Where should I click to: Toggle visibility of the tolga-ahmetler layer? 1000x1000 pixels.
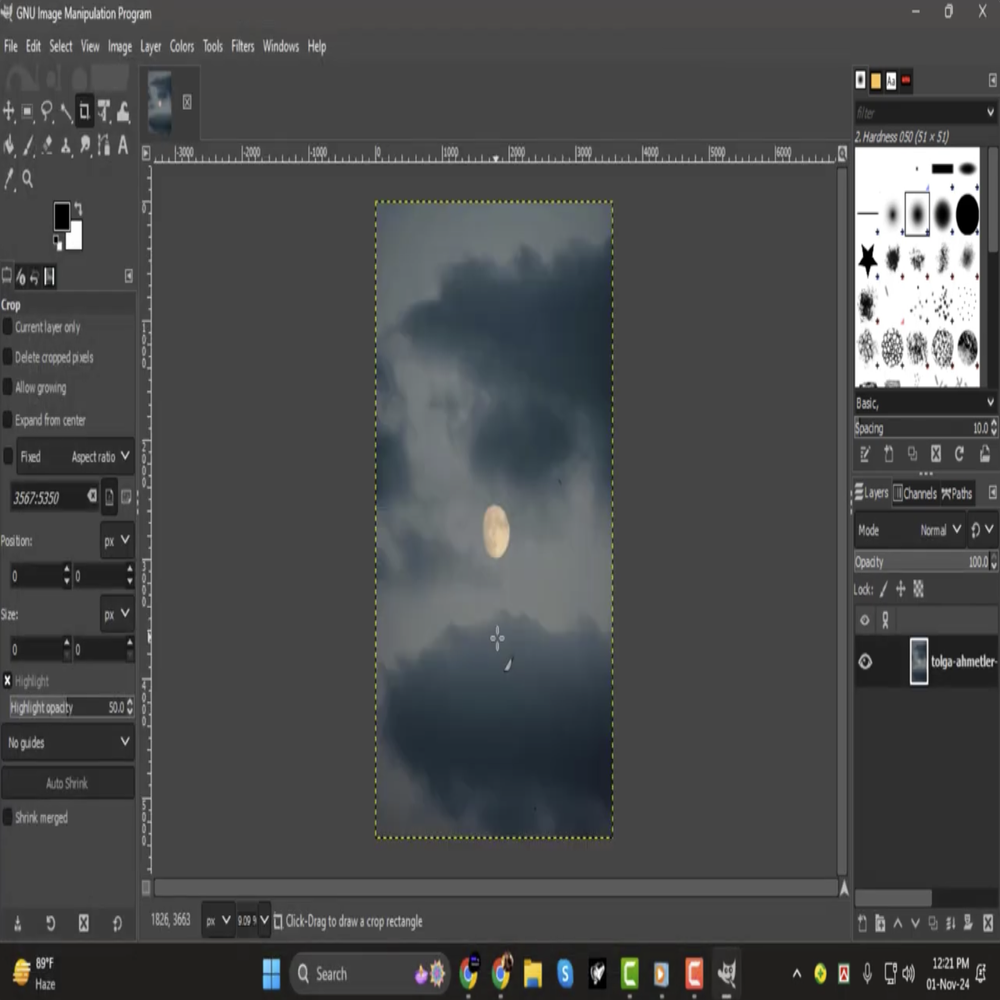pyautogui.click(x=865, y=661)
